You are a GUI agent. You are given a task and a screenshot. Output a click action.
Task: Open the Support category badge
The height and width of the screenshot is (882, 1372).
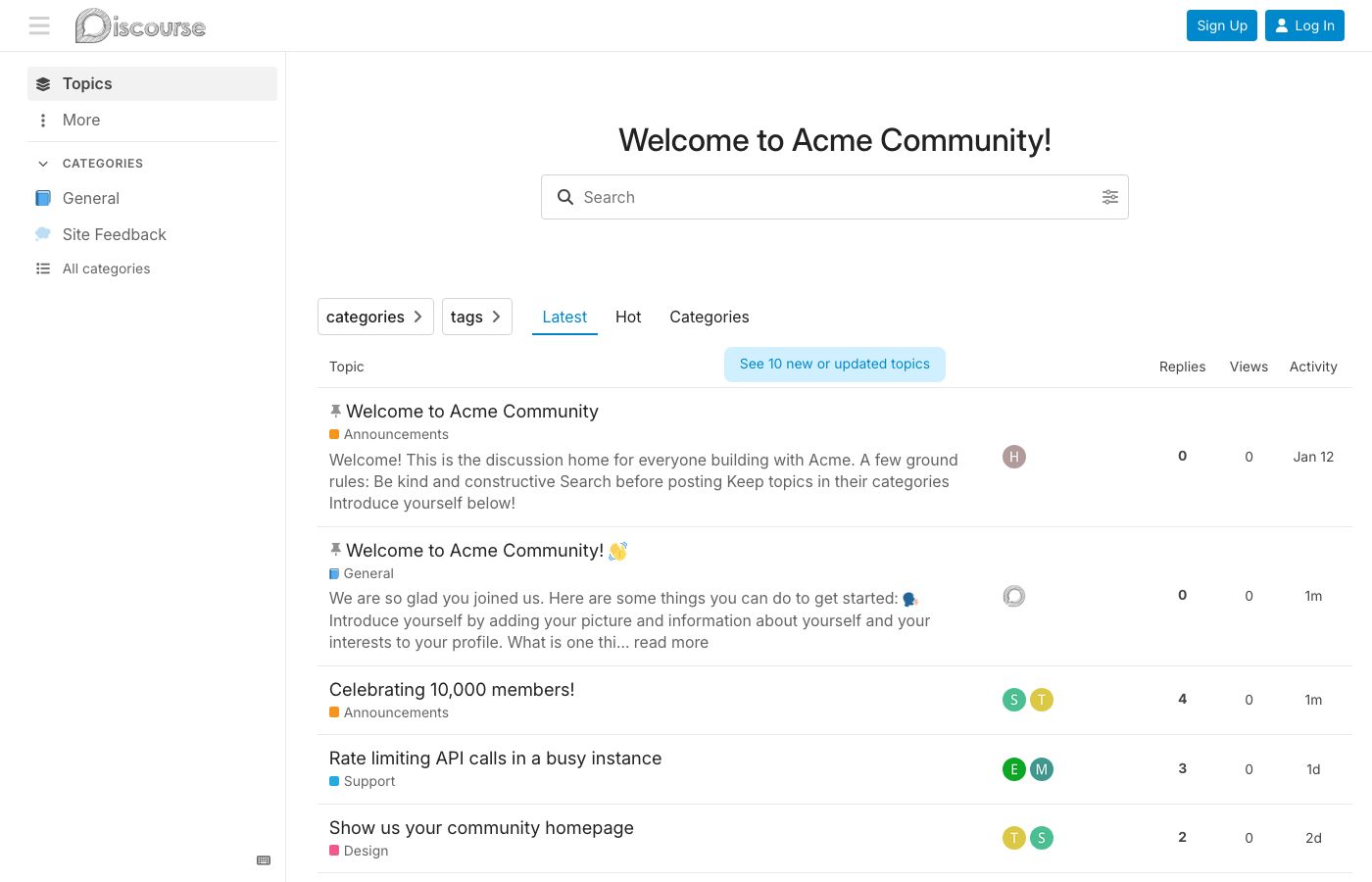coord(363,782)
